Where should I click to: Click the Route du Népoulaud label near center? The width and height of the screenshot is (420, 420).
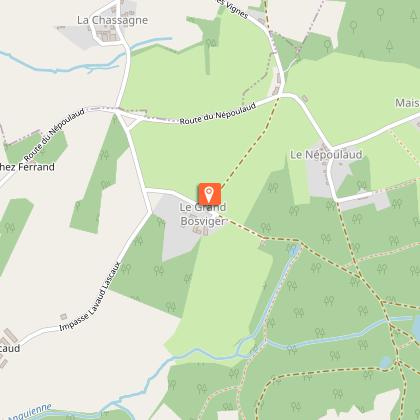click(x=218, y=114)
